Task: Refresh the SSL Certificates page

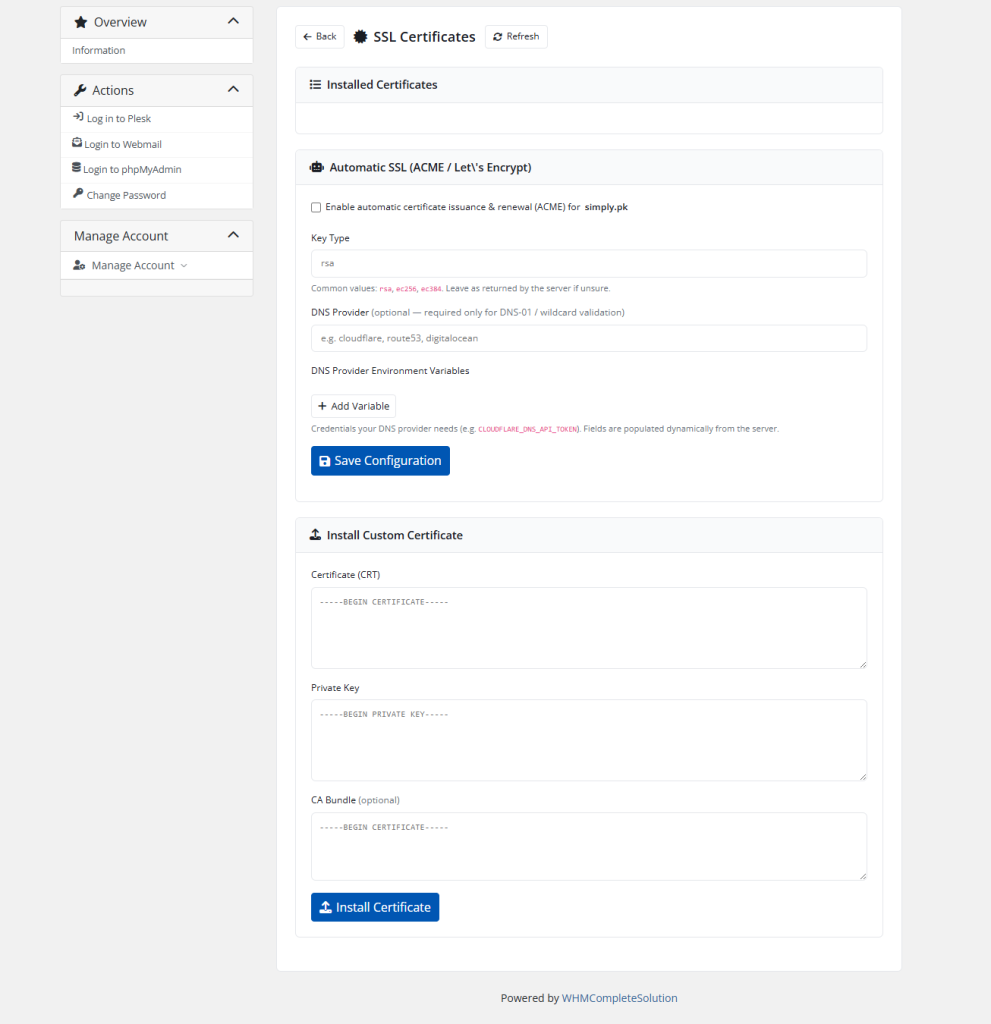Action: 516,37
